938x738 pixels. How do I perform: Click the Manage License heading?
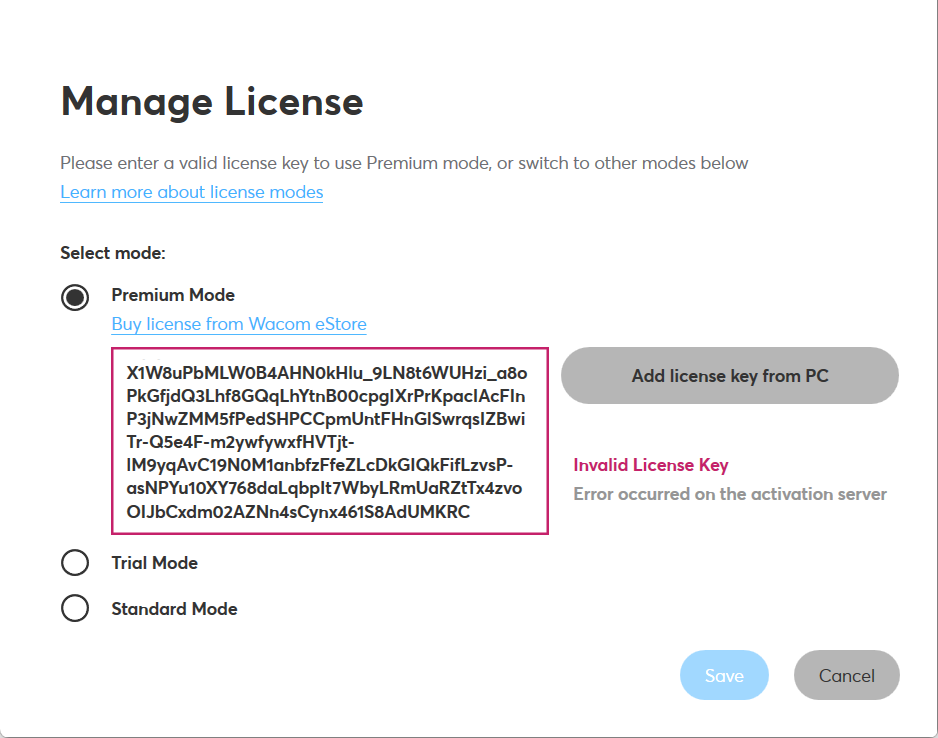point(212,102)
